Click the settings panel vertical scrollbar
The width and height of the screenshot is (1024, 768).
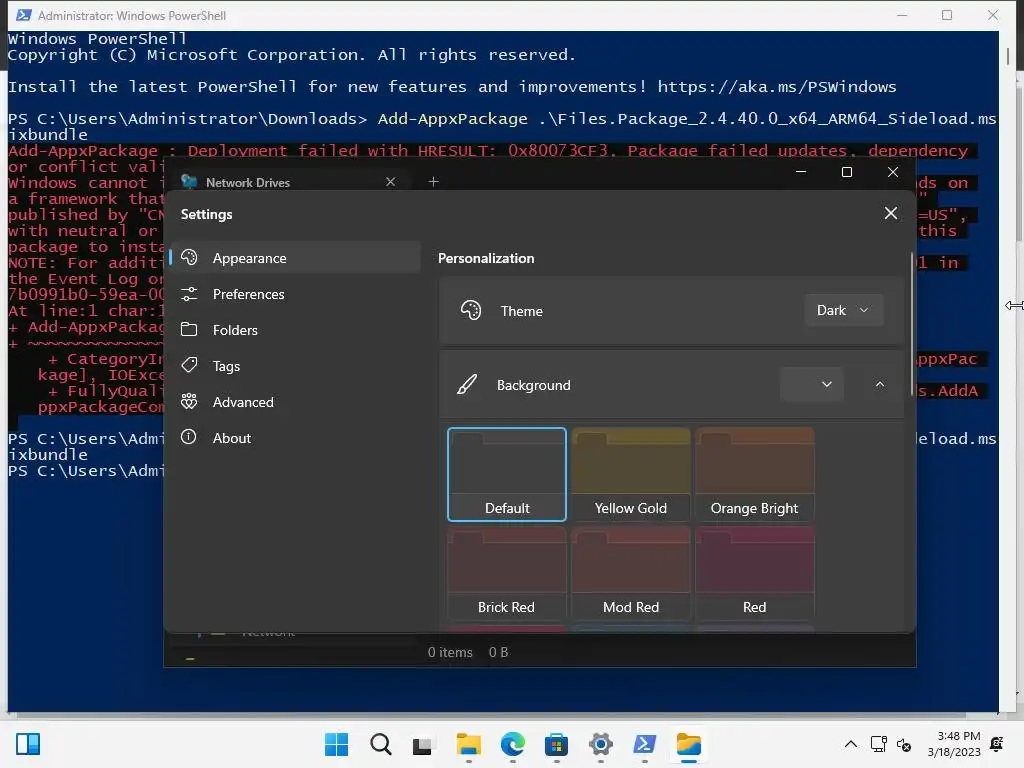click(912, 325)
